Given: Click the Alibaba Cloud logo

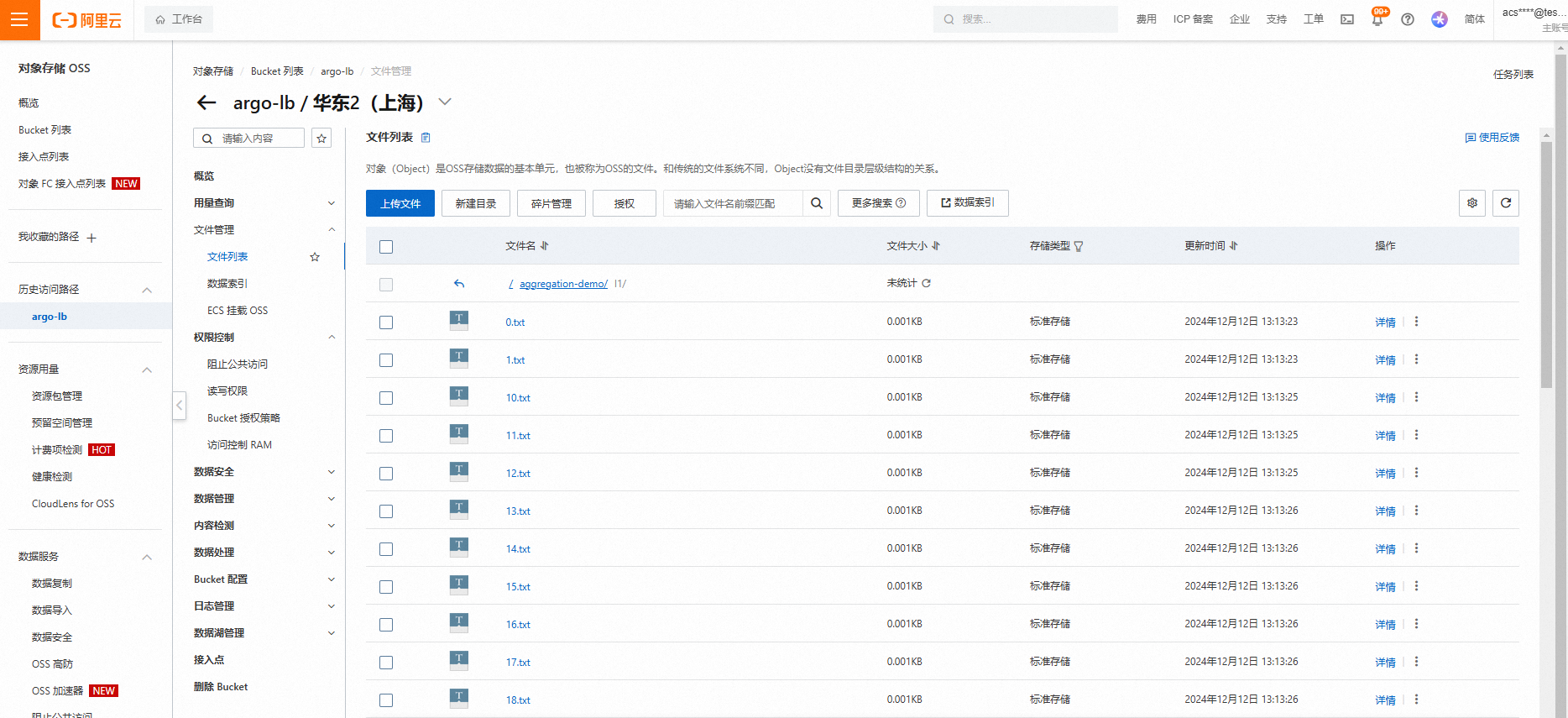Looking at the screenshot, I should tap(87, 20).
